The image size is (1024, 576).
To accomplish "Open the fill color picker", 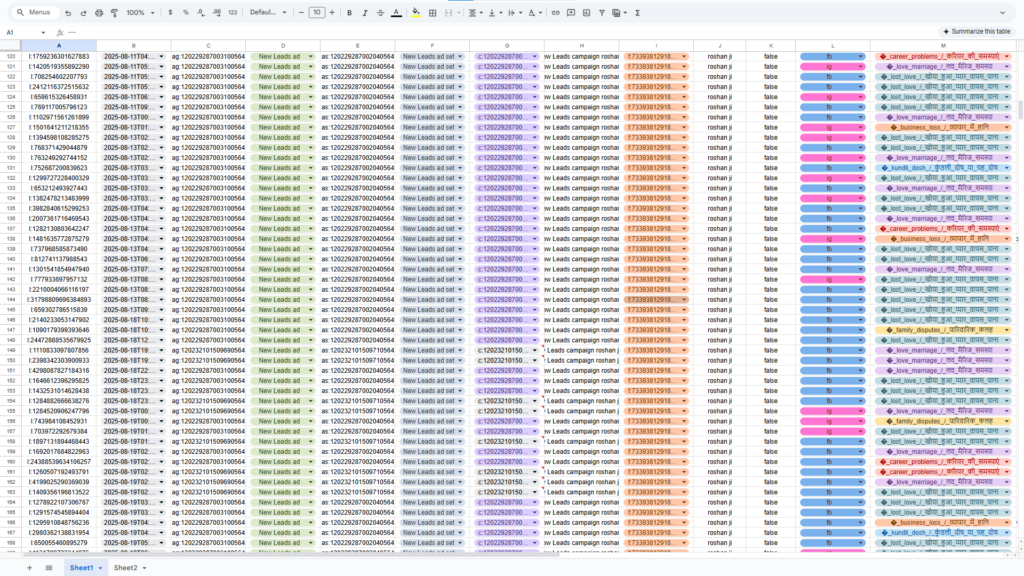I will click(416, 13).
